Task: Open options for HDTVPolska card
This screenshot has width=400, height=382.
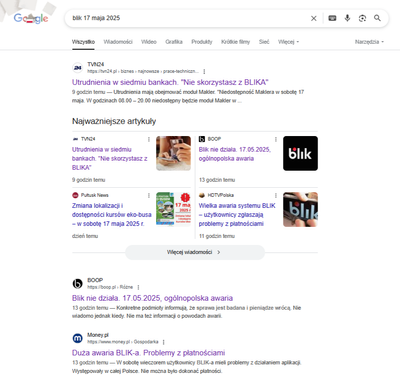Action: pyautogui.click(x=276, y=195)
